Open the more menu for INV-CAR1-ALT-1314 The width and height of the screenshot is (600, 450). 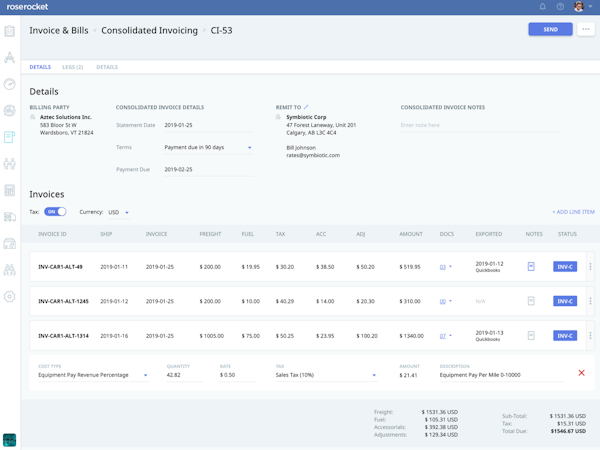[x=590, y=336]
